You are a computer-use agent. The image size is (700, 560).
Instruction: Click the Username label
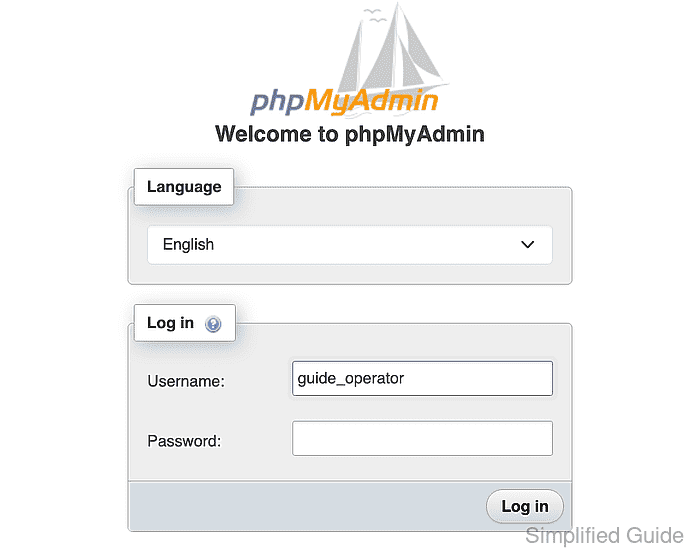point(186,381)
